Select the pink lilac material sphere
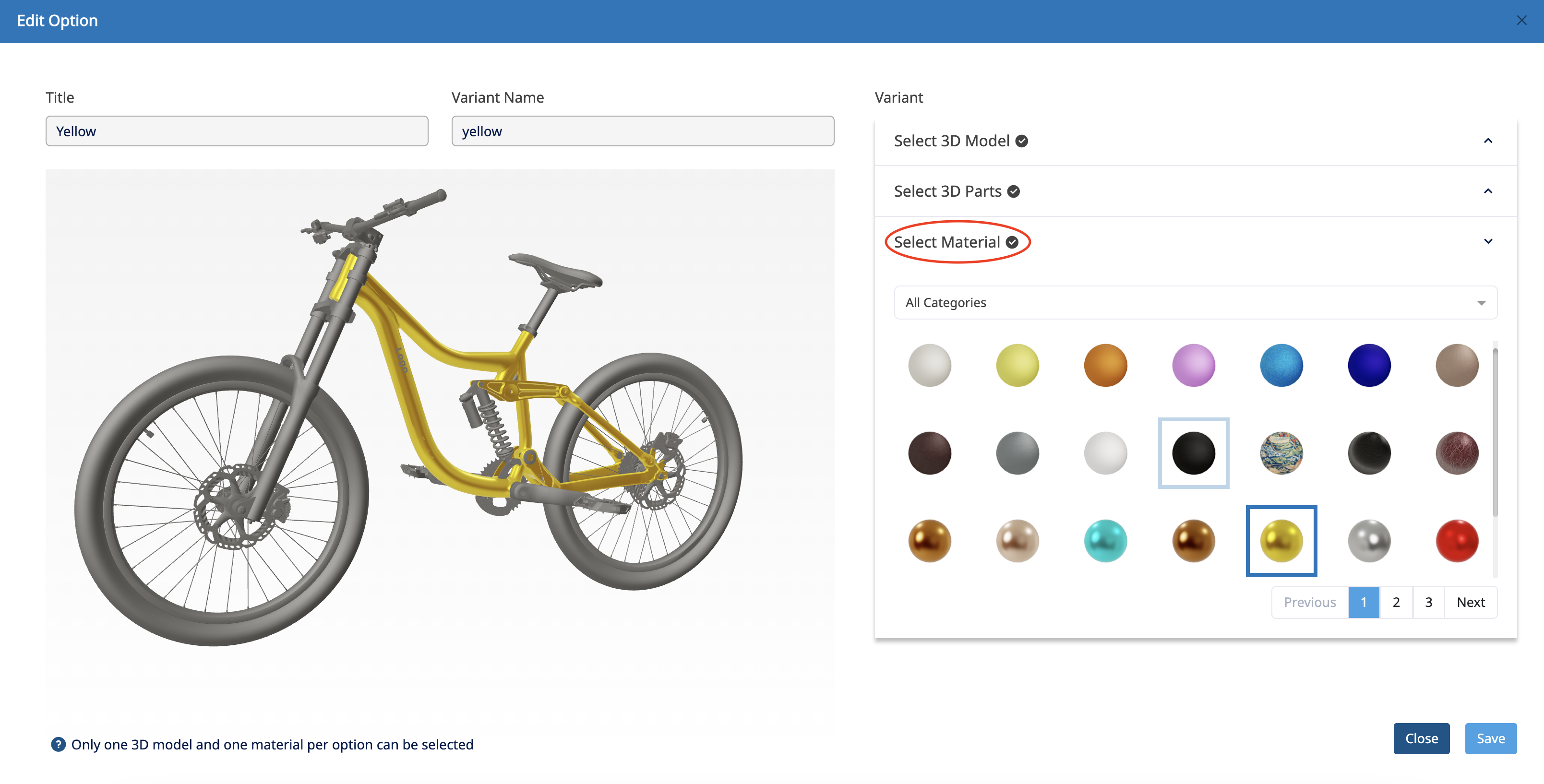The height and width of the screenshot is (784, 1544). [1193, 365]
